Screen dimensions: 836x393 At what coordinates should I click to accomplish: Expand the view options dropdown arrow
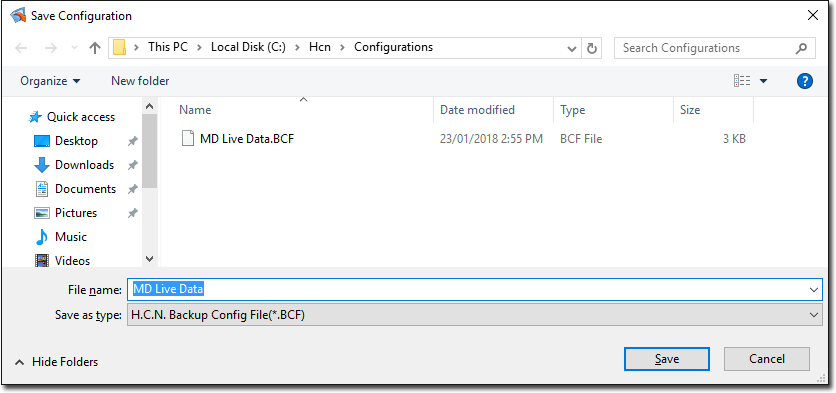(763, 81)
